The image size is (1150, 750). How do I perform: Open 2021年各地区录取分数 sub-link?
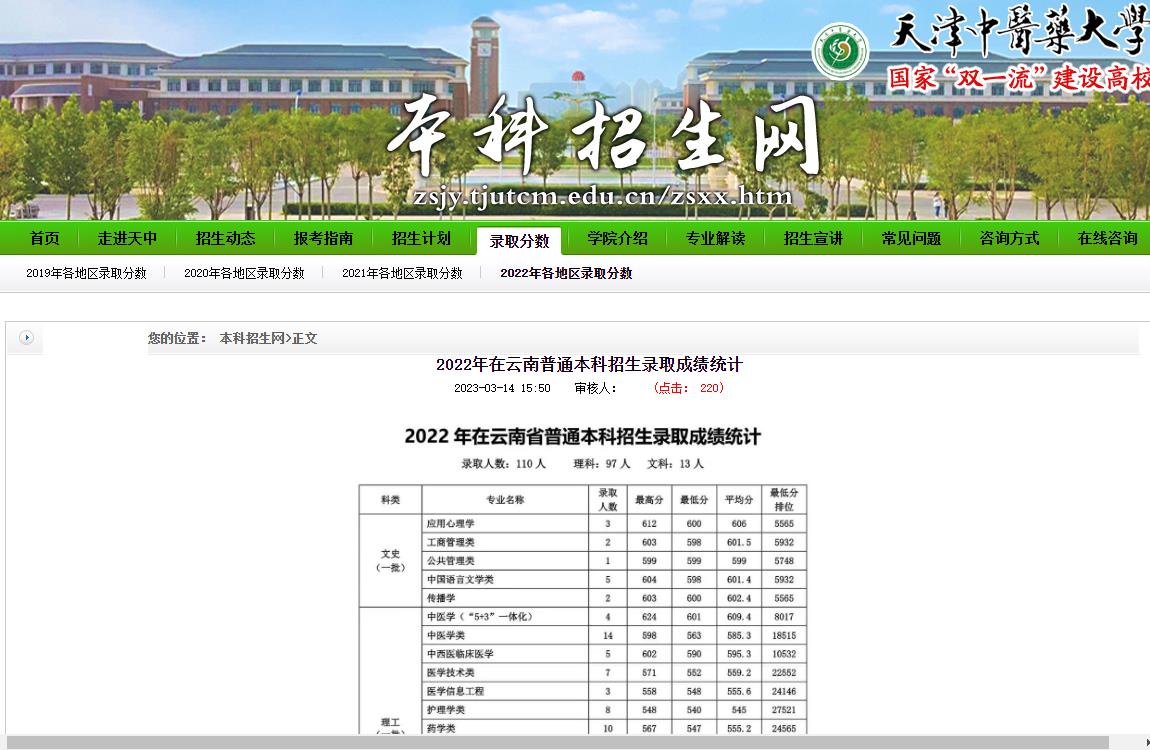[402, 273]
